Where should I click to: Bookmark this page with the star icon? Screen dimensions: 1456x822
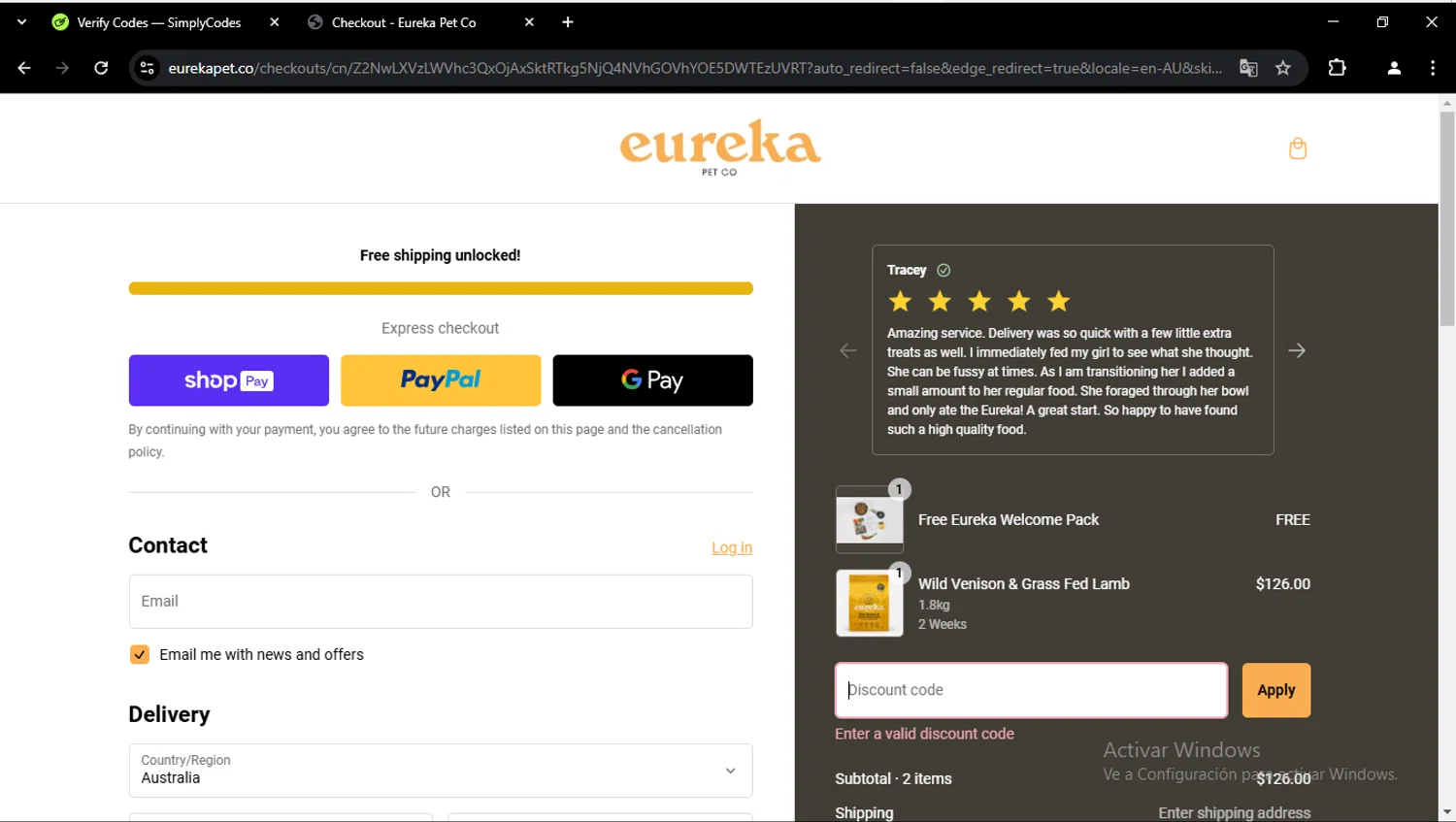pyautogui.click(x=1283, y=68)
